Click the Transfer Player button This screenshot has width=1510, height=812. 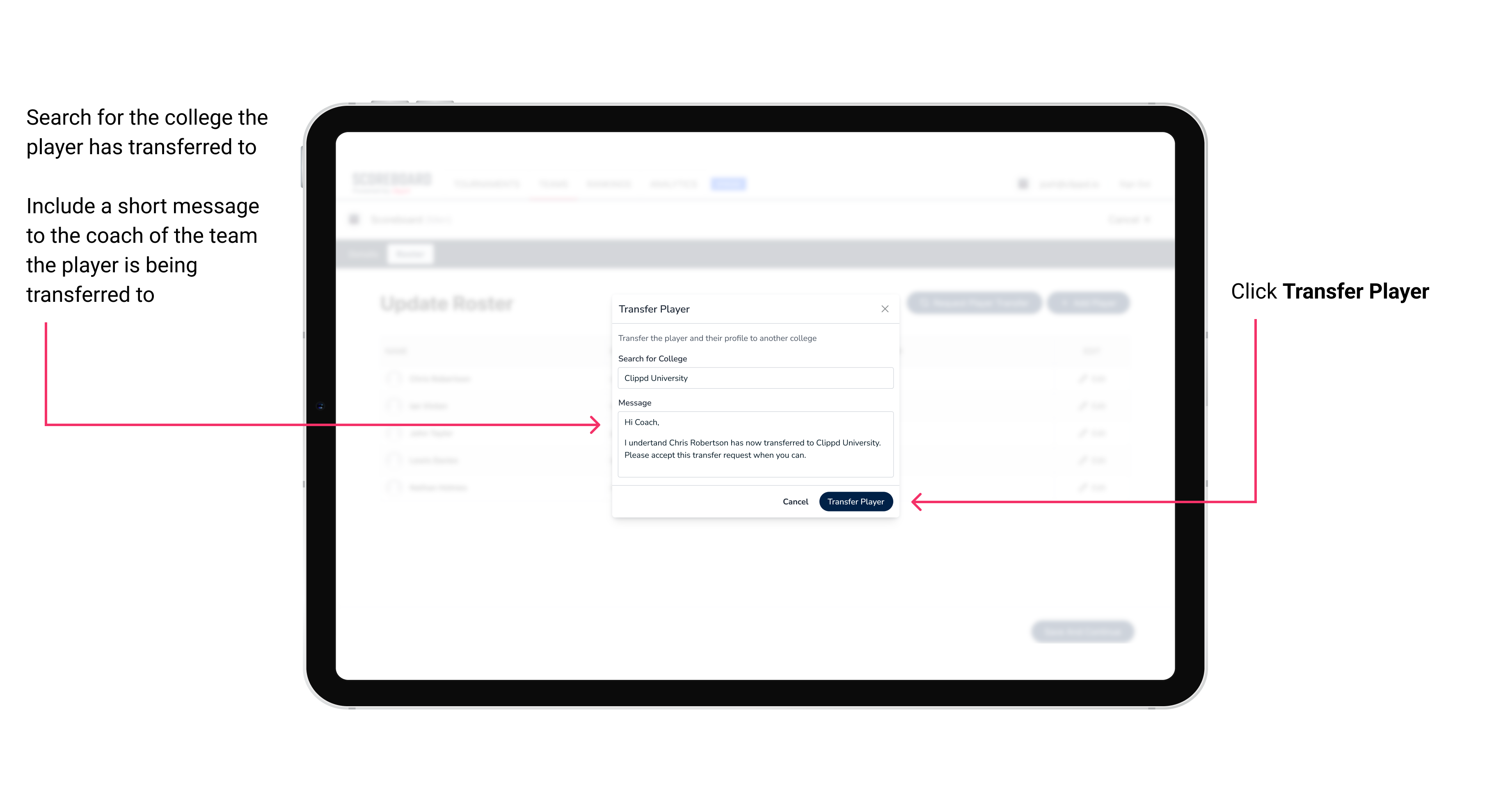click(x=855, y=501)
